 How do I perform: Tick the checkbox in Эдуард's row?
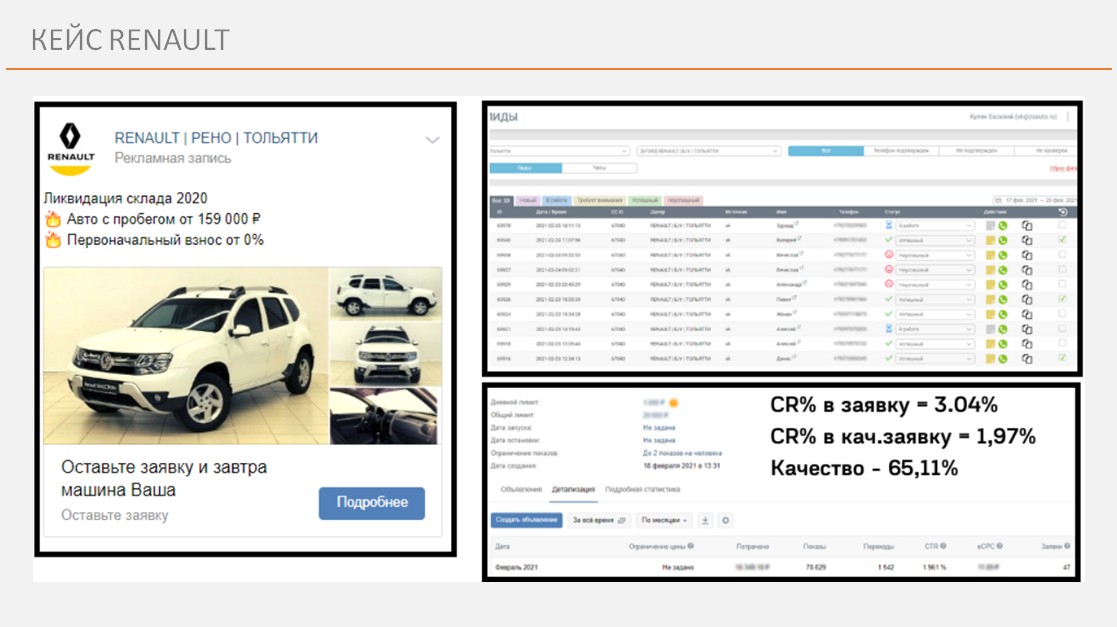(x=1062, y=224)
